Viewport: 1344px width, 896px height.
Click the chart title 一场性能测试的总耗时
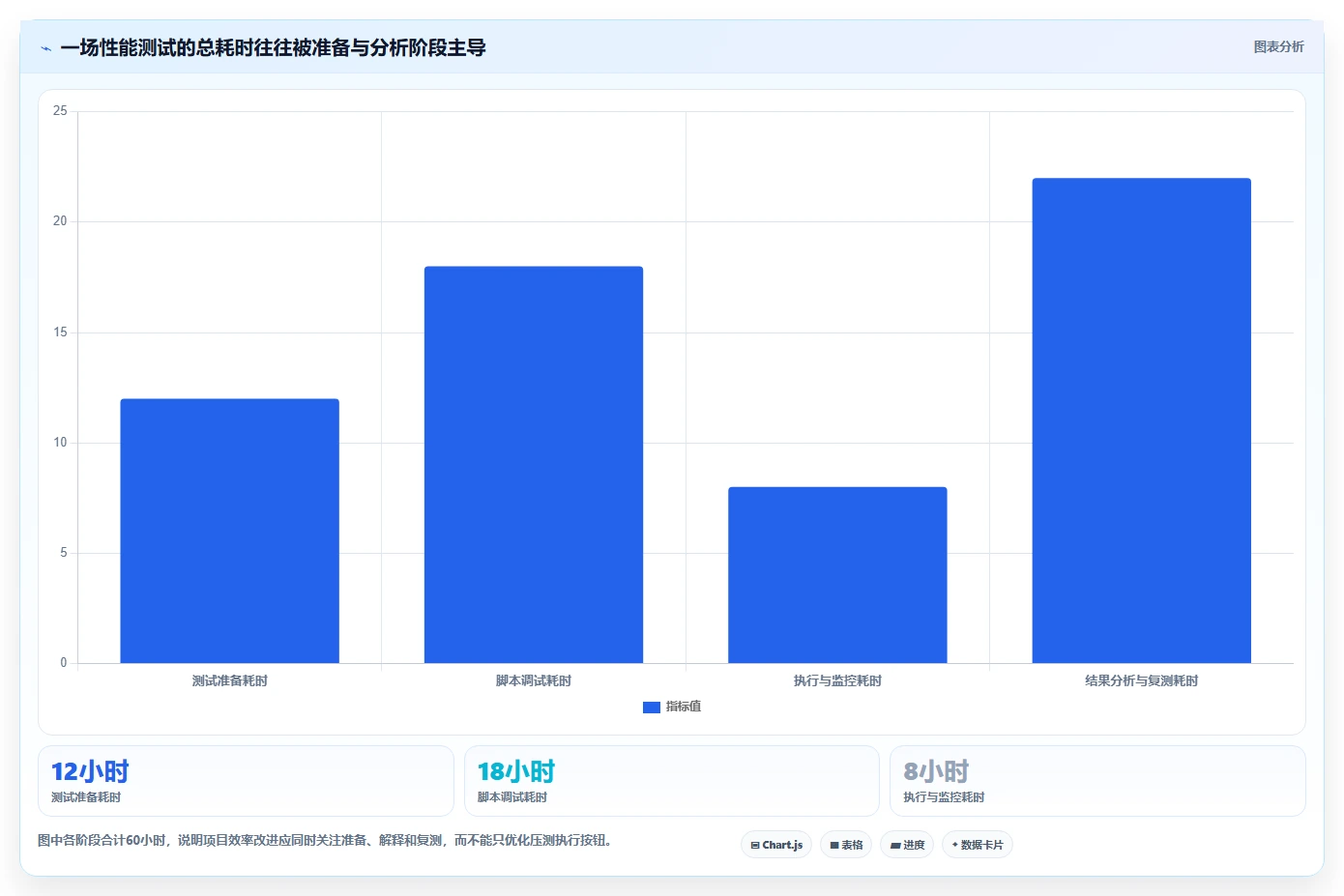(x=273, y=47)
